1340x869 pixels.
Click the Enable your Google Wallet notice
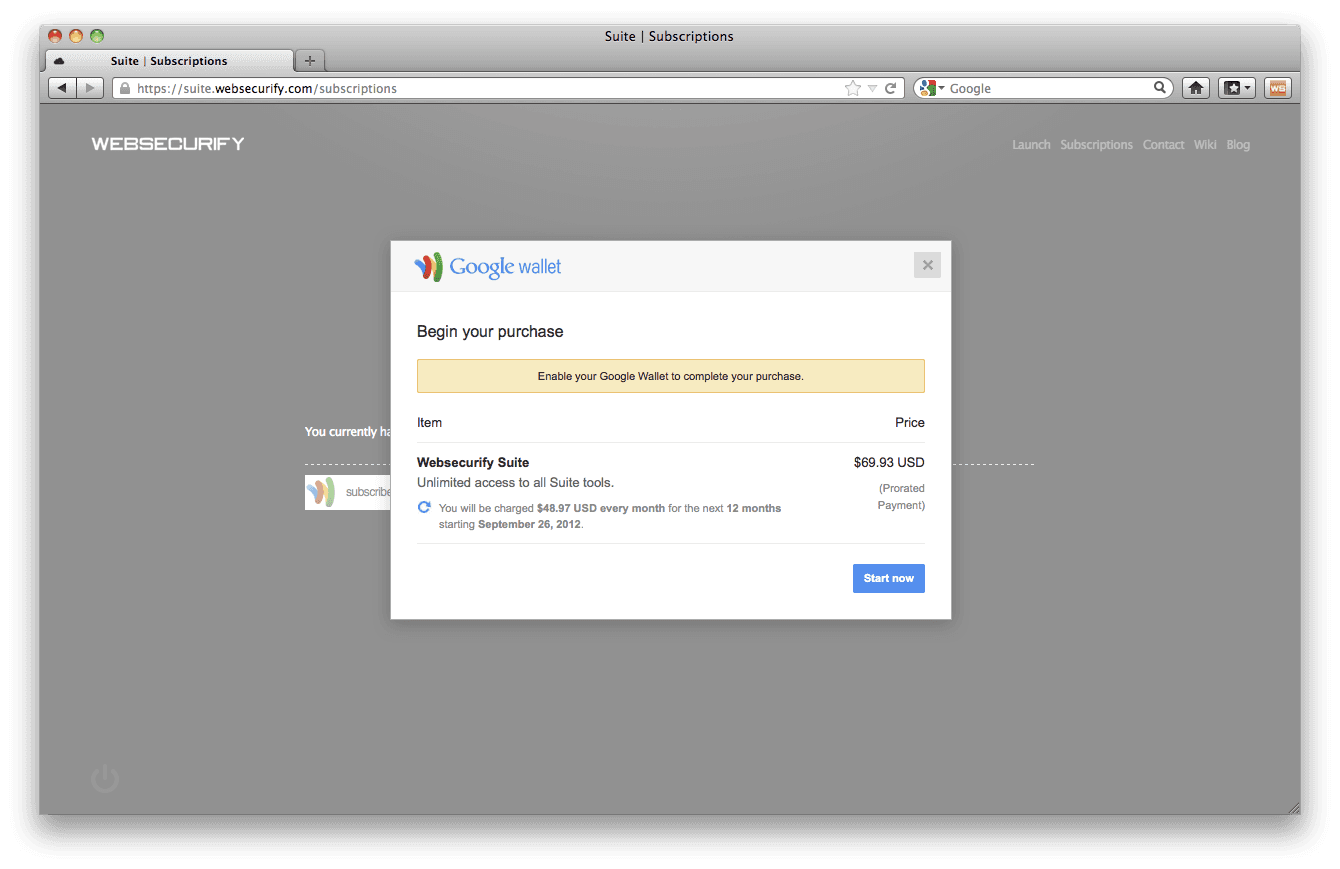[670, 376]
